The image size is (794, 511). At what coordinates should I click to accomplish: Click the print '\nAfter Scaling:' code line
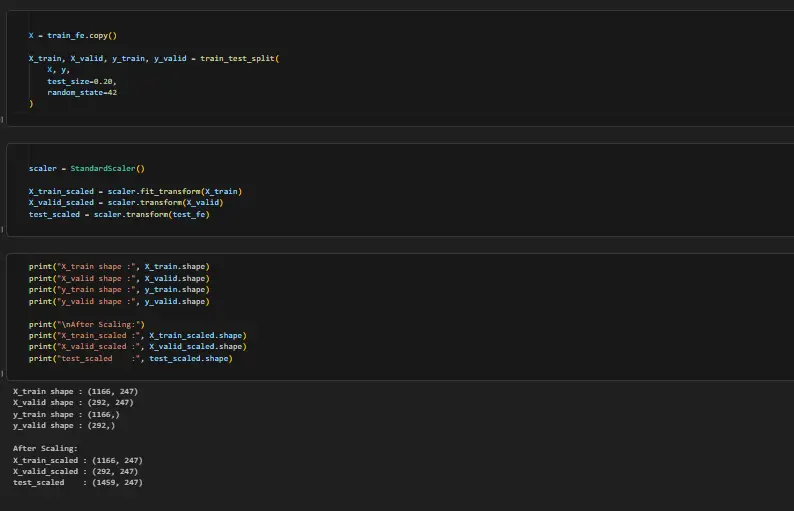[x=87, y=324]
